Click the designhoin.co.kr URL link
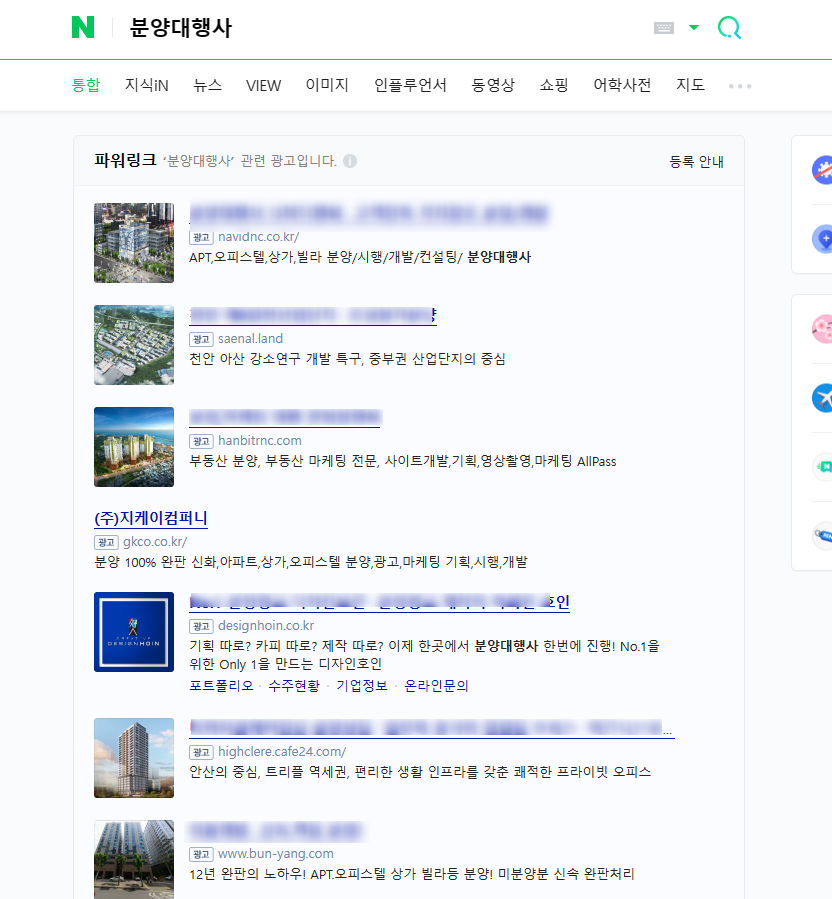The width and height of the screenshot is (832, 899). (266, 626)
